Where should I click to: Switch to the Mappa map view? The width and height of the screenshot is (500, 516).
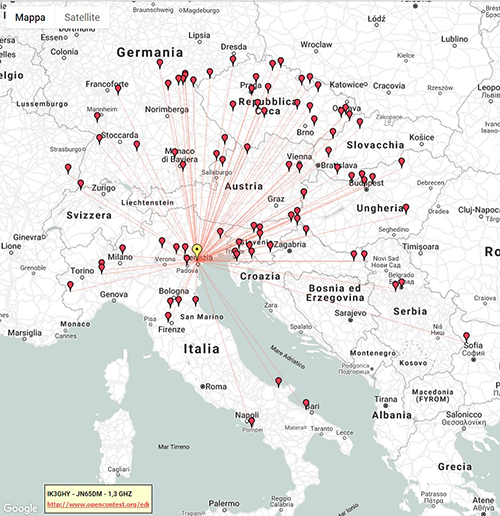(30, 17)
